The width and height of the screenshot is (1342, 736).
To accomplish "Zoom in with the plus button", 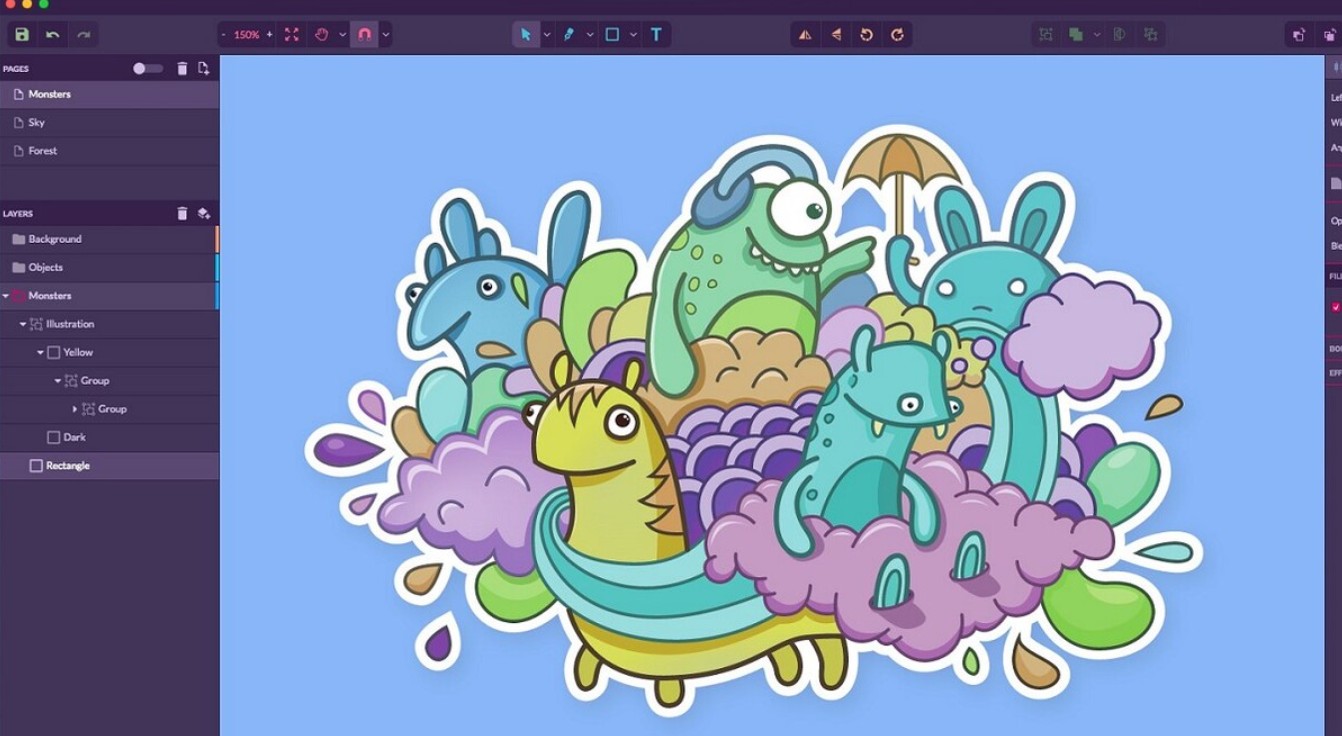I will tap(269, 34).
